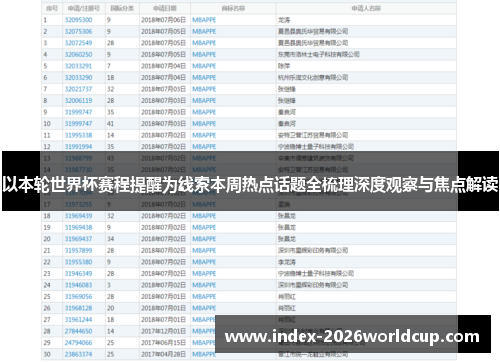The image size is (500, 362).
Task: Open the MBAPPE trademark link in row 1
Action: 204,20
